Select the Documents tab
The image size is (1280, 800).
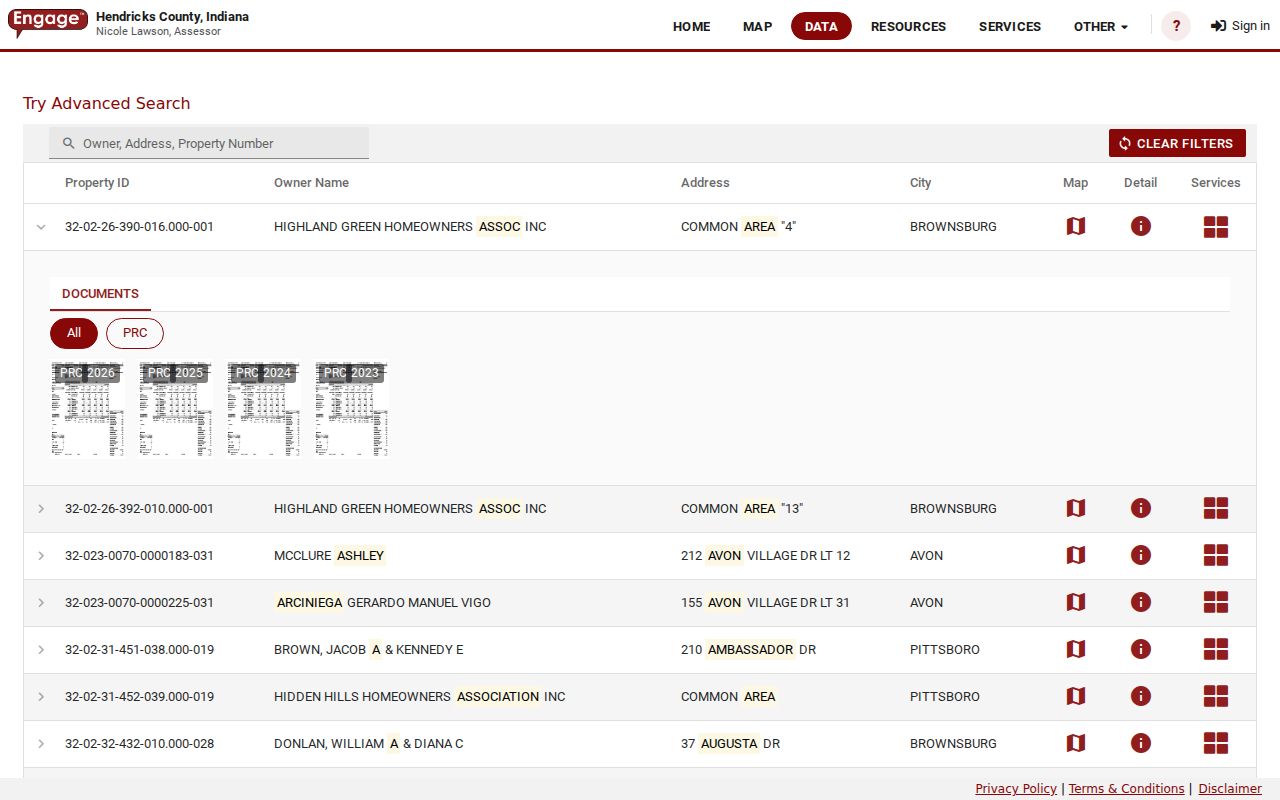(100, 294)
